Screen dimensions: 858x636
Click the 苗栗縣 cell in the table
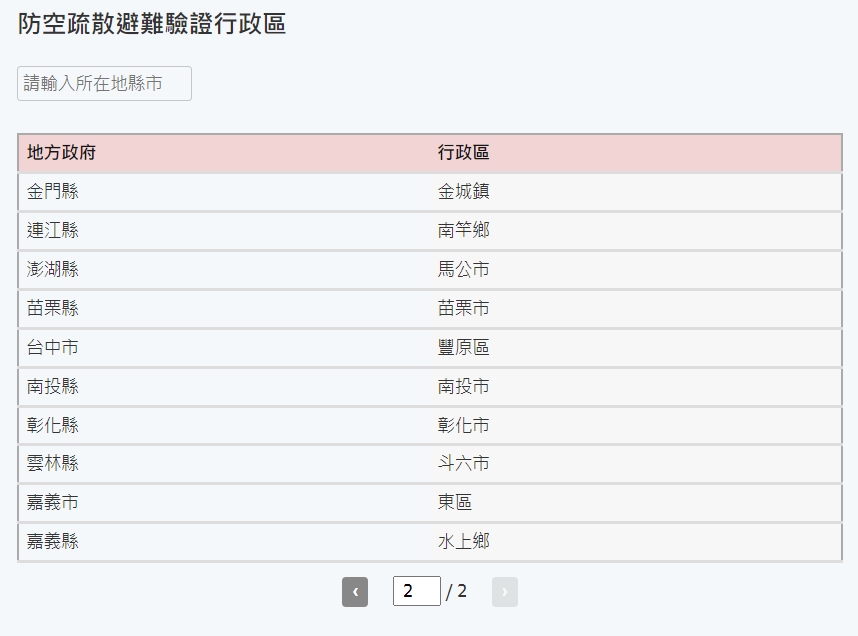point(53,309)
